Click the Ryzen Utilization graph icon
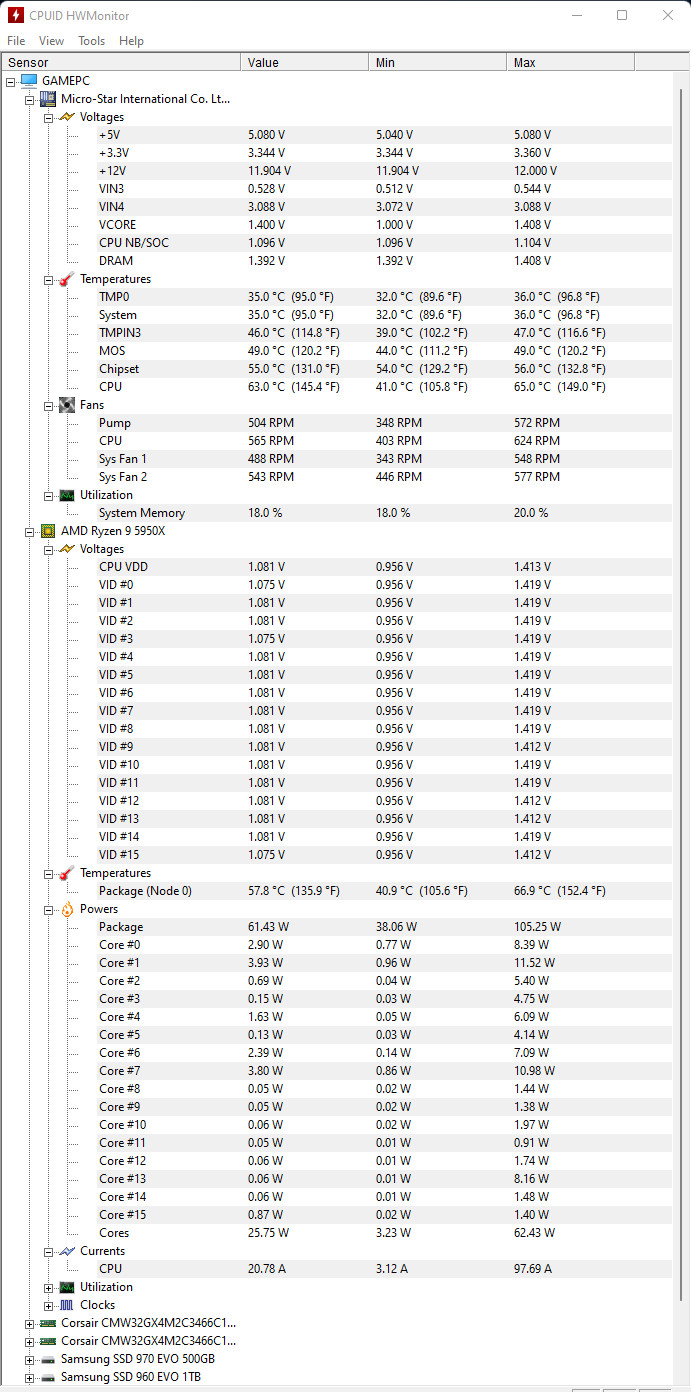This screenshot has height=1392, width=691. [67, 1287]
